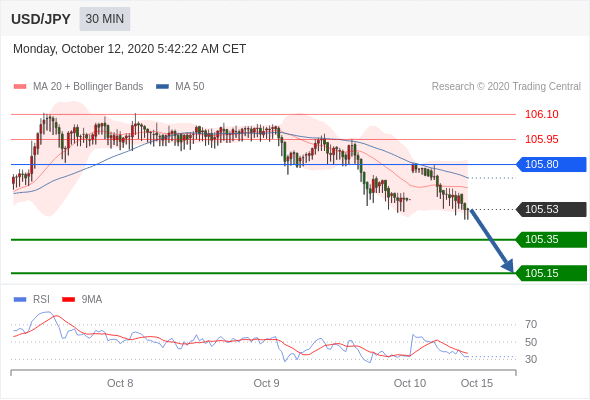Toggle the MA 20 + Bollinger Bands label
The width and height of the screenshot is (590, 400).
[x=88, y=87]
